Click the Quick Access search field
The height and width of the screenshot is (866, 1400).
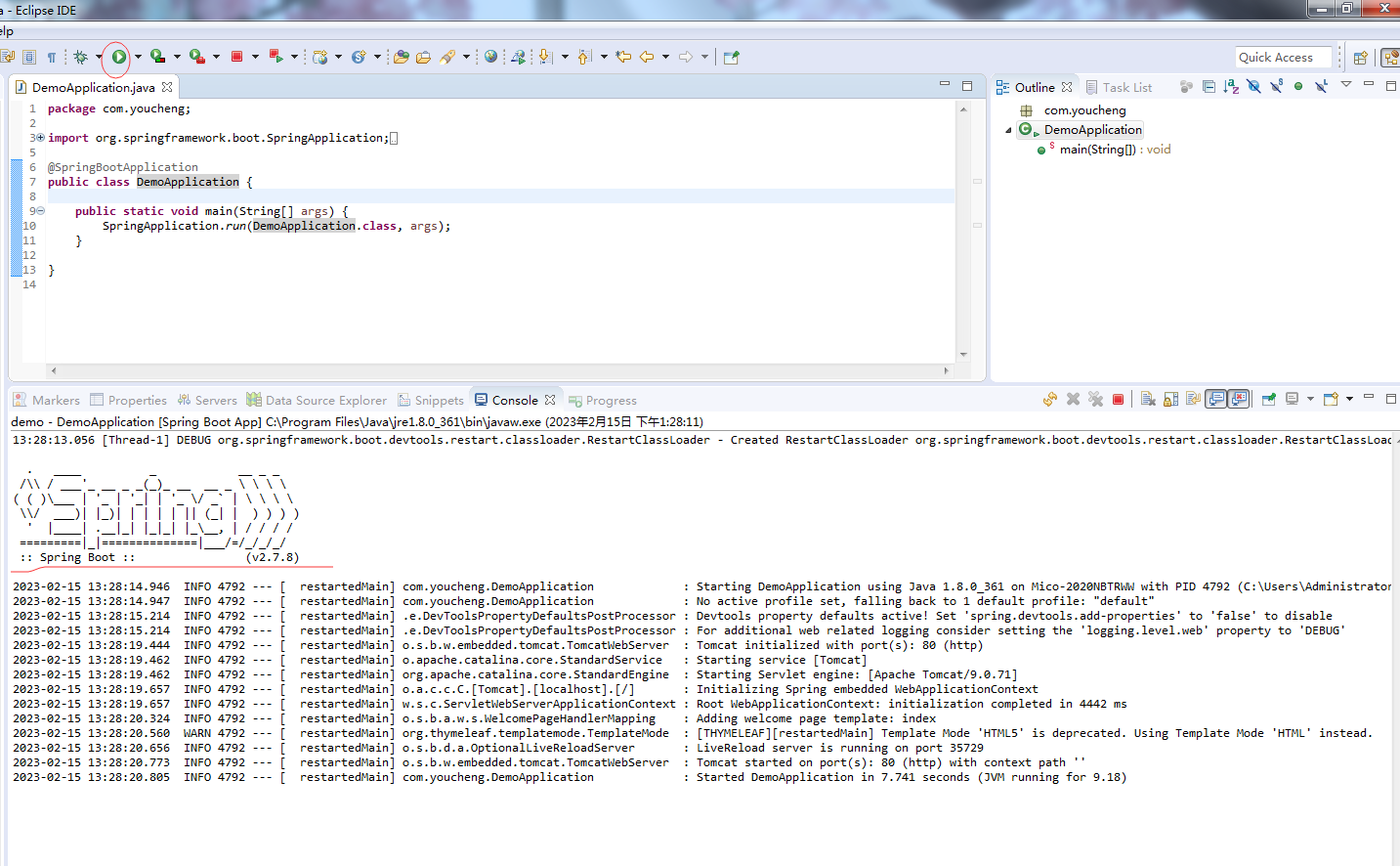[1283, 58]
